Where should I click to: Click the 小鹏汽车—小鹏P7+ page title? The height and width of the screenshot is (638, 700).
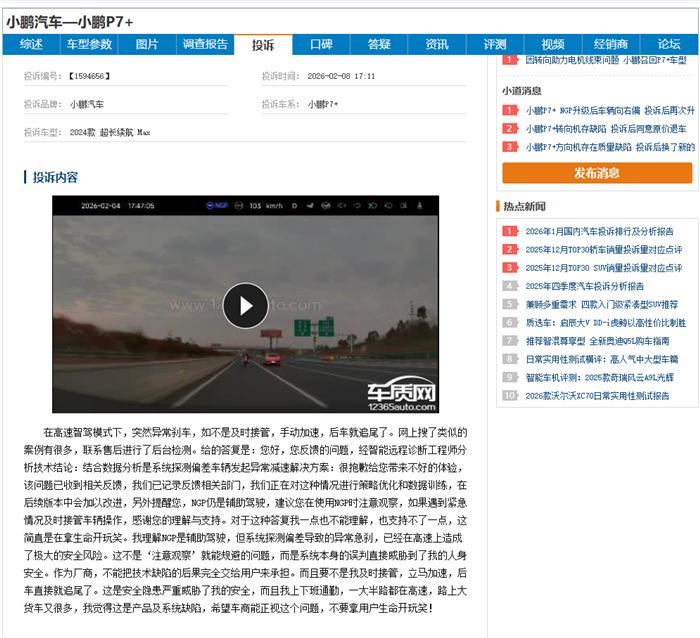[x=70, y=22]
